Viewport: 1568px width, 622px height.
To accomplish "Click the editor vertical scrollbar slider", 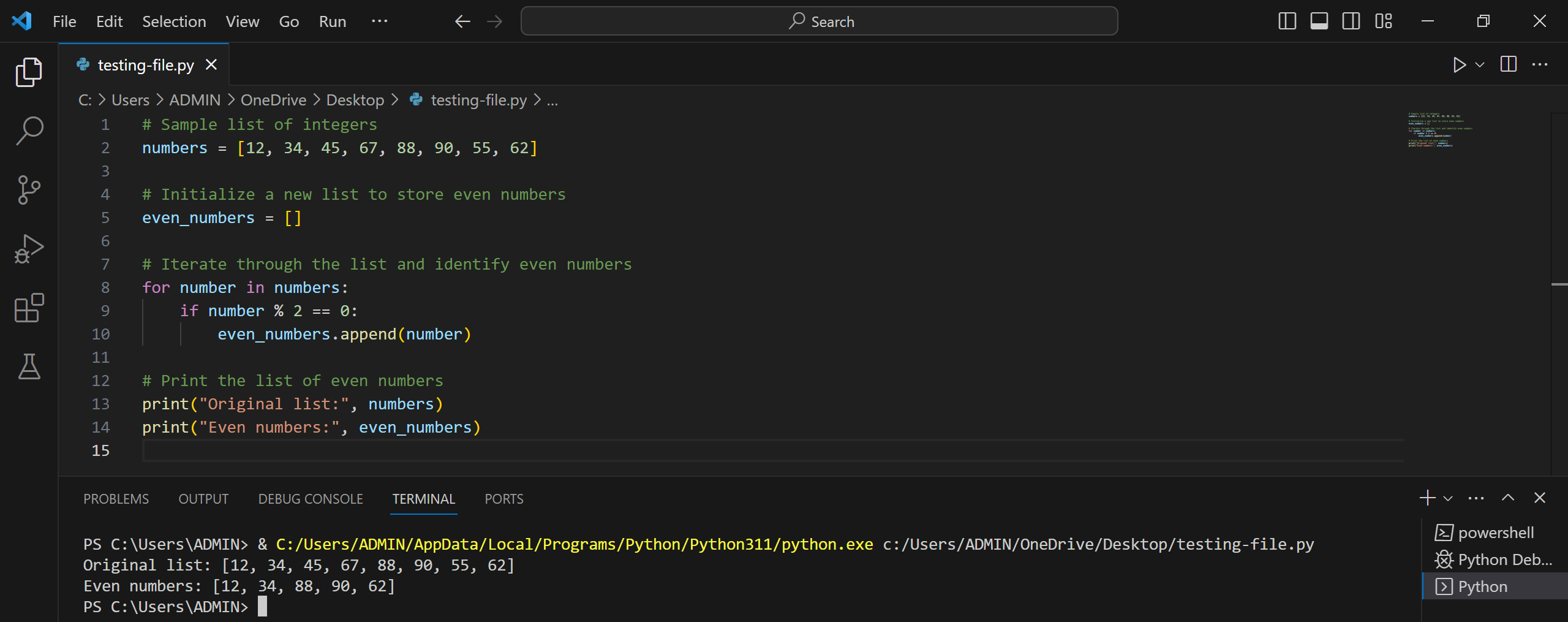I will [x=1559, y=199].
